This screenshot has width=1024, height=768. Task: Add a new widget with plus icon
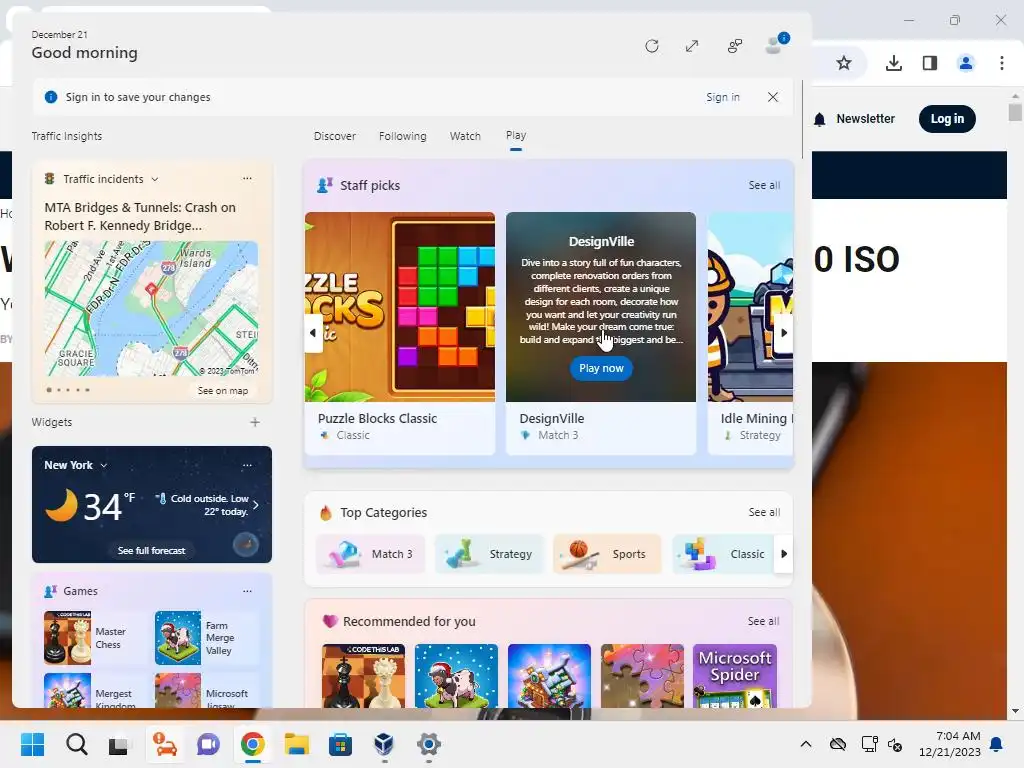[255, 422]
